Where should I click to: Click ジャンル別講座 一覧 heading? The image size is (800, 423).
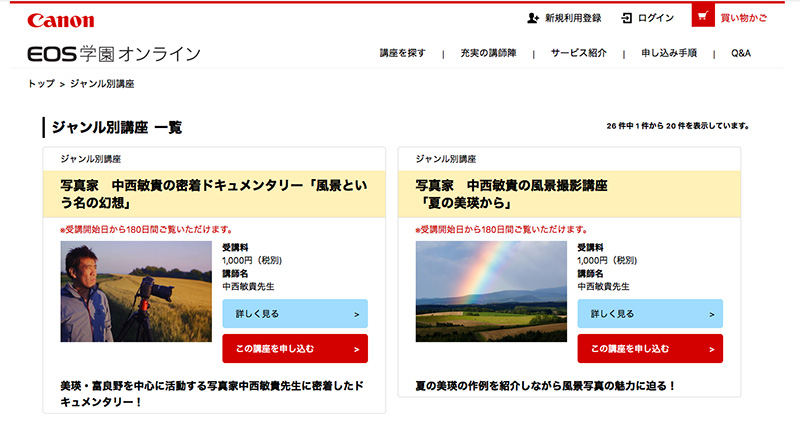point(117,128)
